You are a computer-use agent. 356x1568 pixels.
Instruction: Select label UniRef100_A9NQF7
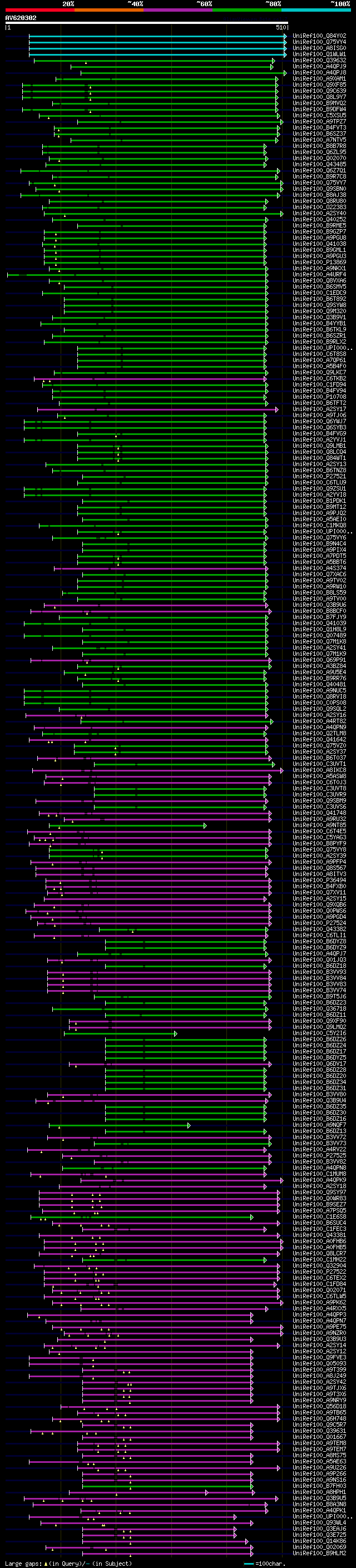coord(319,1125)
